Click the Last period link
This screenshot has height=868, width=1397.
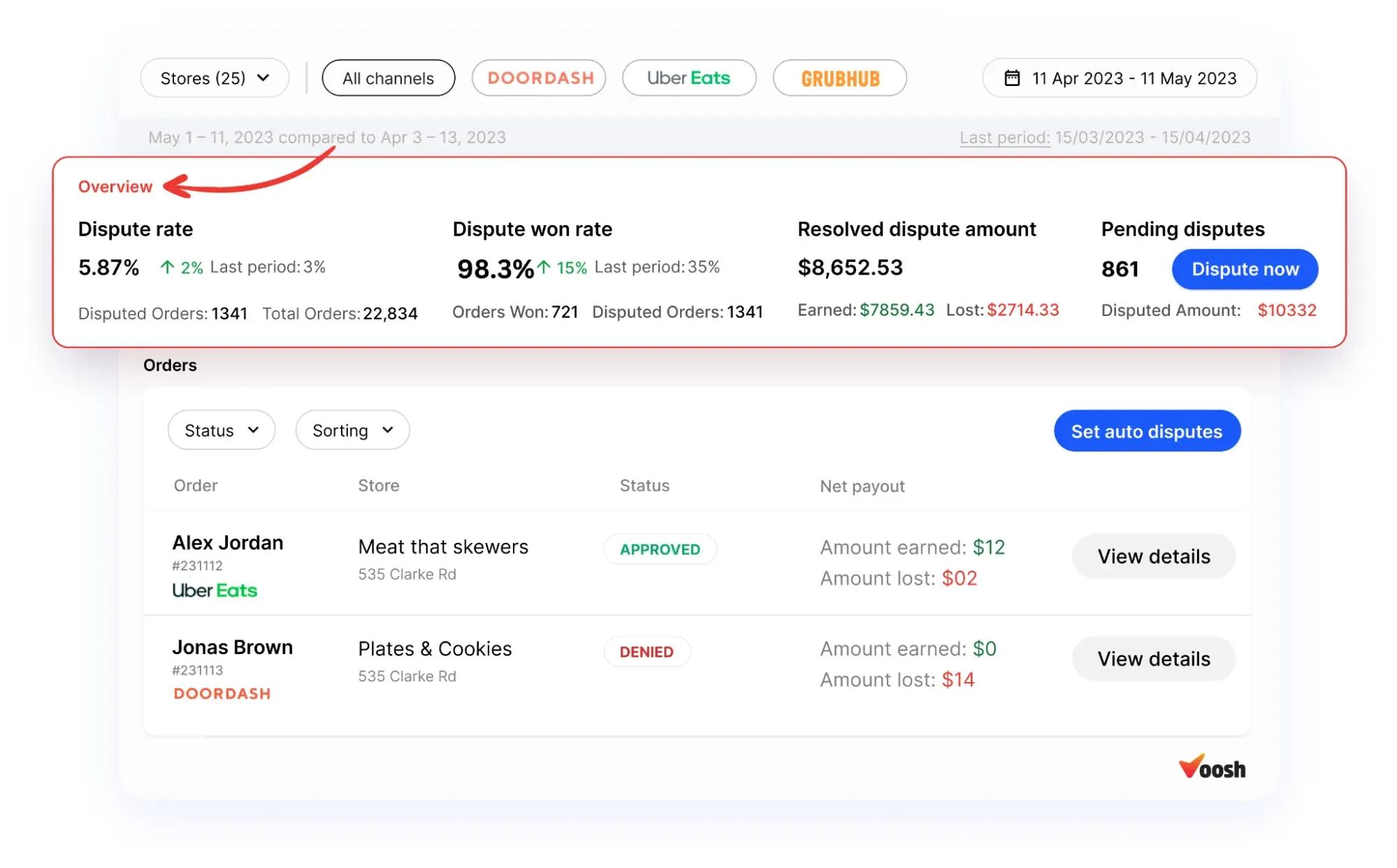pos(1004,137)
